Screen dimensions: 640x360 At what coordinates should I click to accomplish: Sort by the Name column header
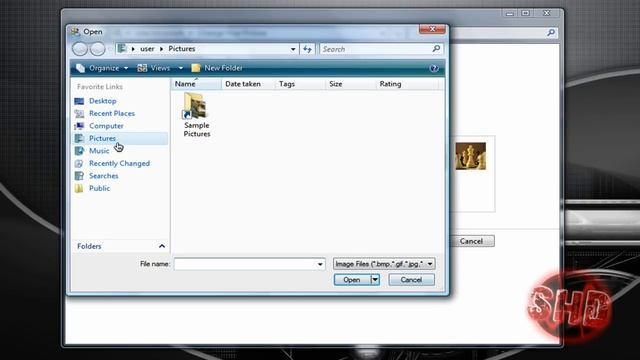(196, 84)
